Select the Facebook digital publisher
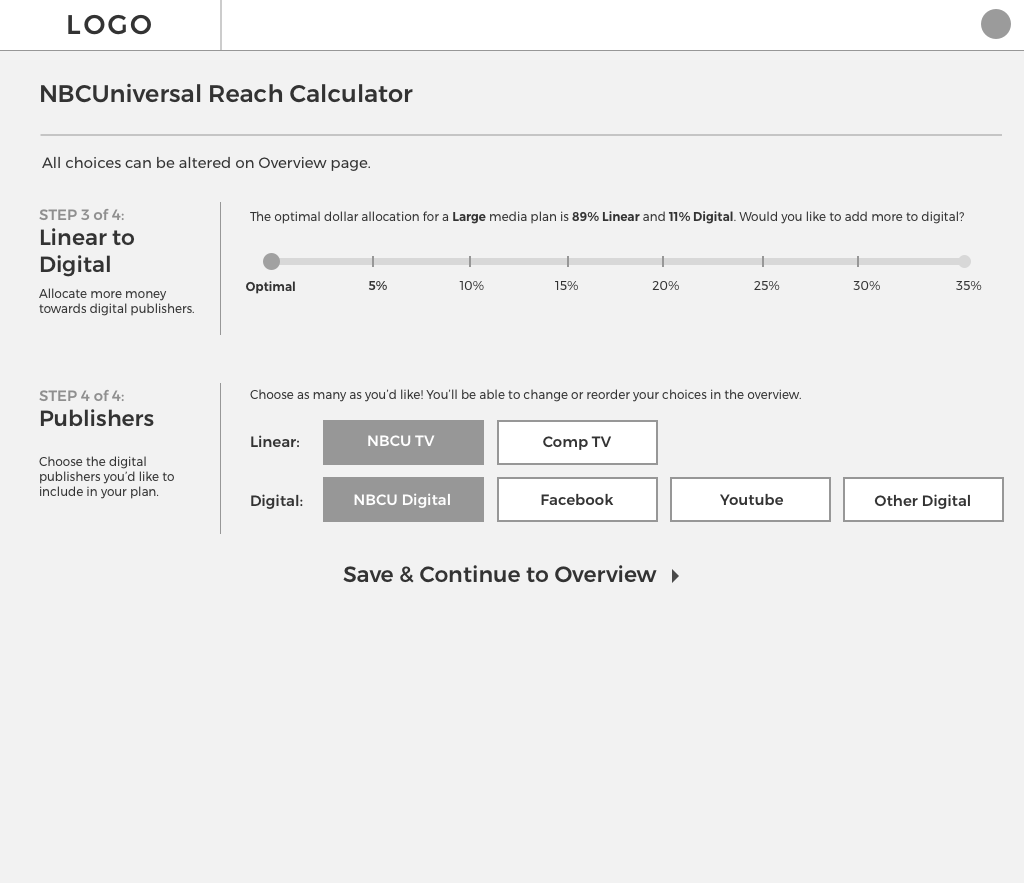This screenshot has height=883, width=1024. [577, 500]
